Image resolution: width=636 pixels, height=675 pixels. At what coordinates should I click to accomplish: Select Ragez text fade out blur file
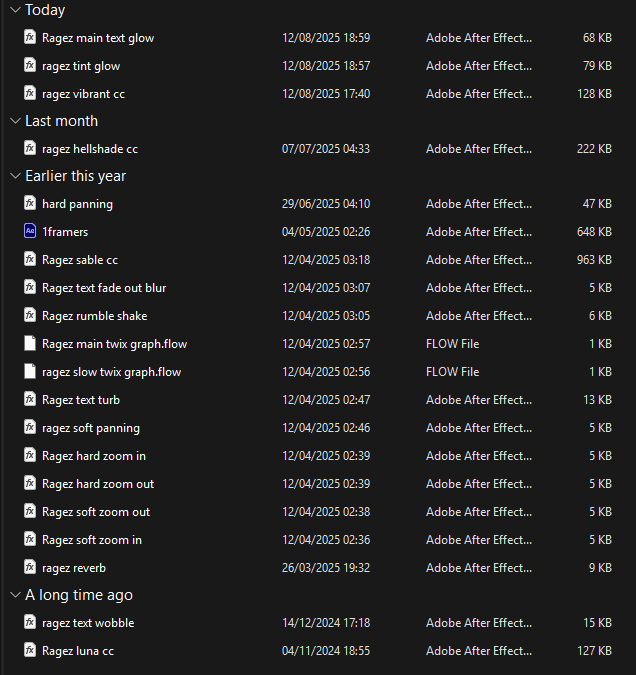(x=104, y=288)
